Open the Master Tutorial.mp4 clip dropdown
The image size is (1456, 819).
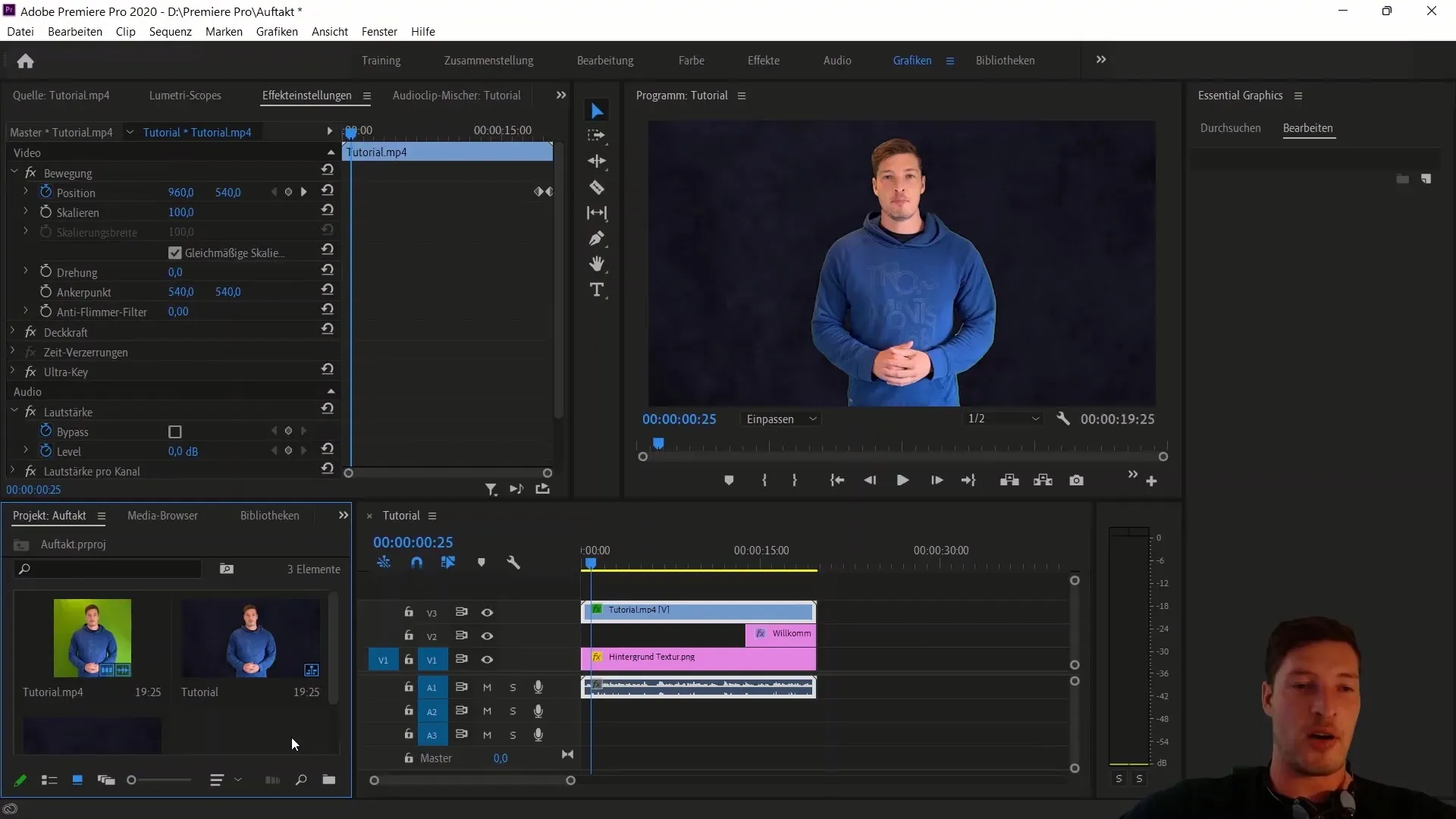130,132
